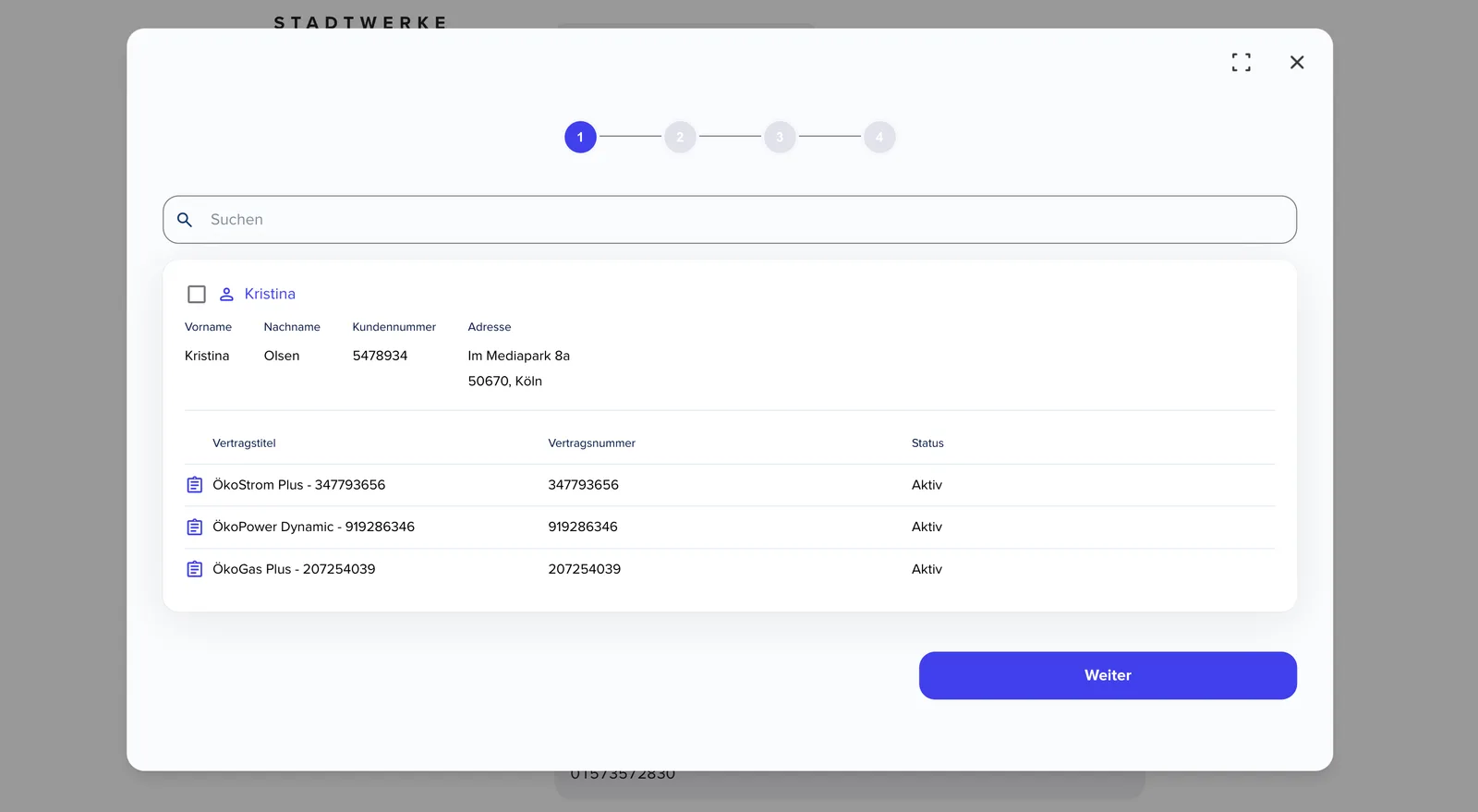Click the contract icon for ÖkoStrom Plus
Image resolution: width=1478 pixels, height=812 pixels.
pyautogui.click(x=195, y=485)
